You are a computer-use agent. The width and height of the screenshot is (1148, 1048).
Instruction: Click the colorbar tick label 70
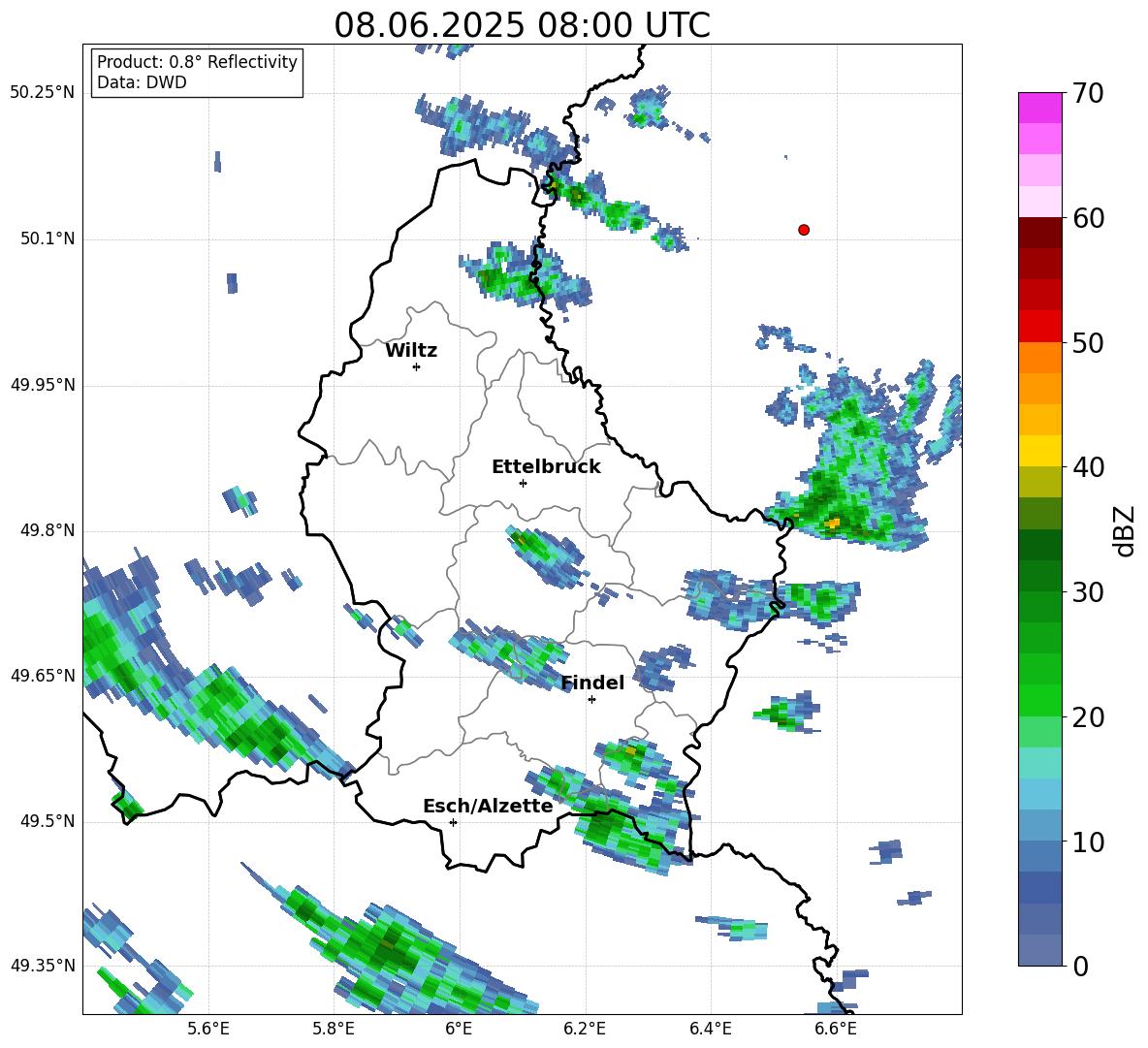(x=1088, y=94)
